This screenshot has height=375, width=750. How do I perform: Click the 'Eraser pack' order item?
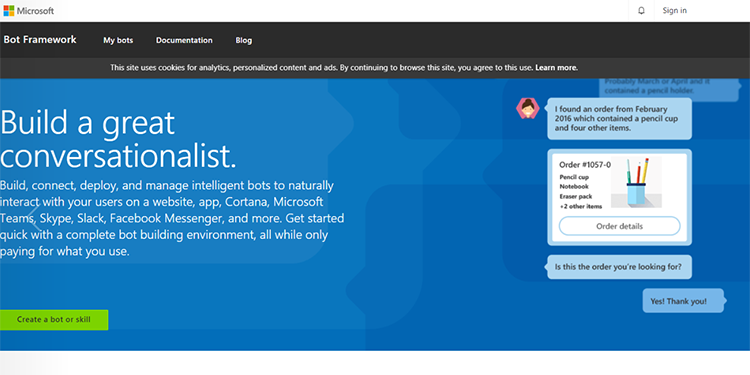point(576,196)
